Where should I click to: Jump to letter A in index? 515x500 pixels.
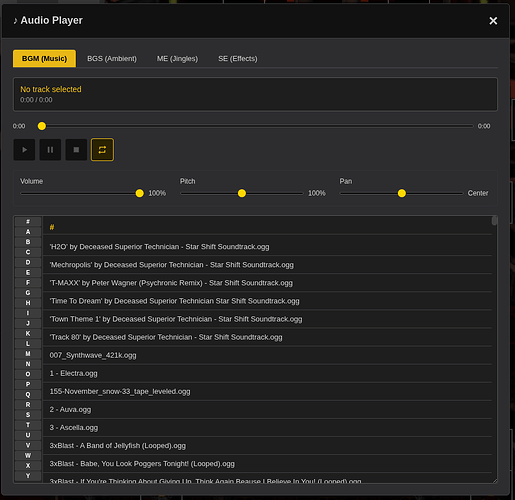[28, 232]
